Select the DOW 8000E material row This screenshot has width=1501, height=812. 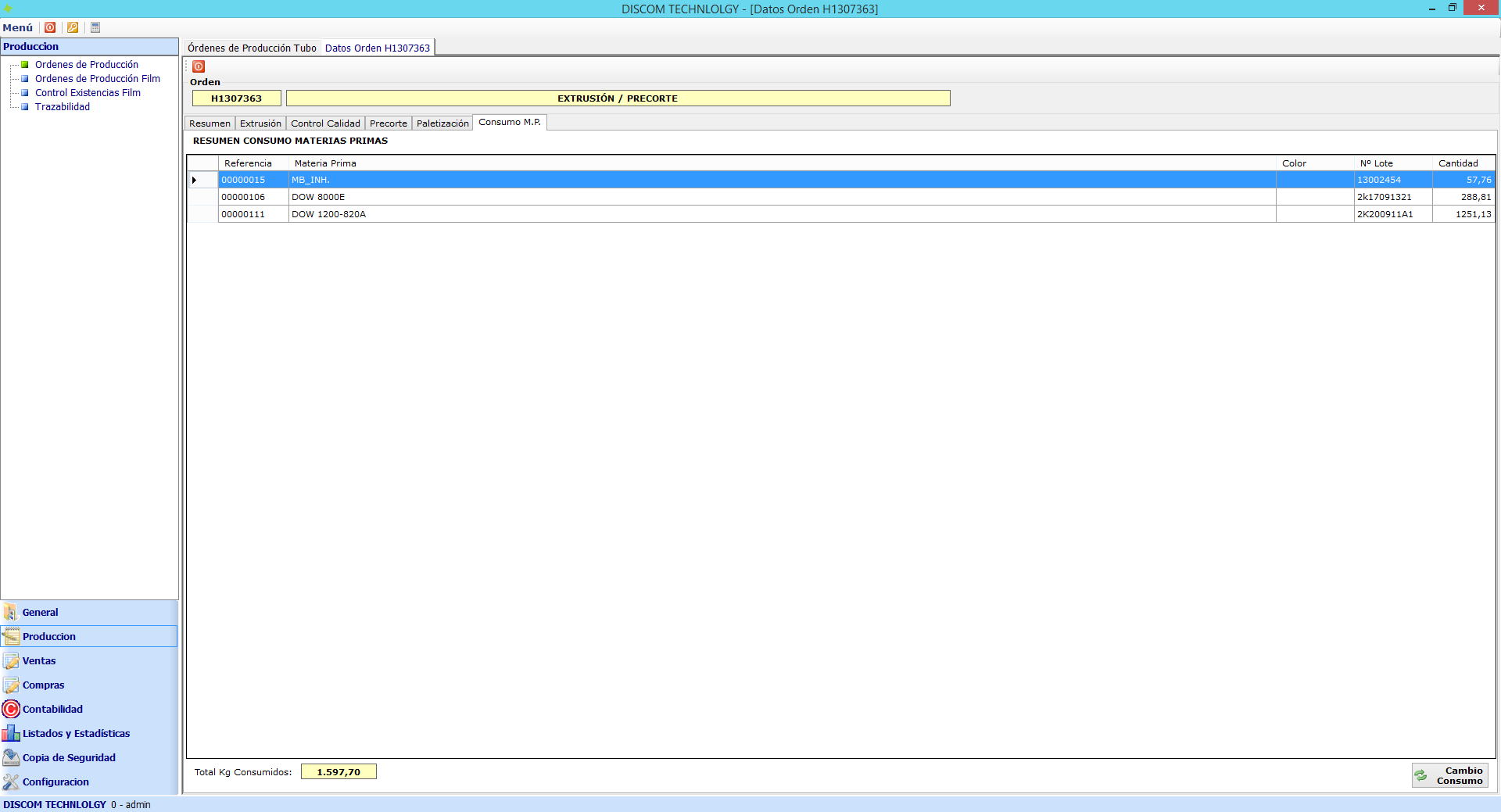318,197
